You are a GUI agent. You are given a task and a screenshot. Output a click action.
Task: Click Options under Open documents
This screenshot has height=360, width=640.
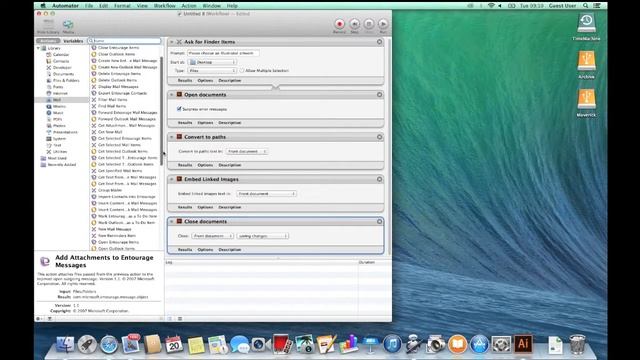[x=205, y=123]
